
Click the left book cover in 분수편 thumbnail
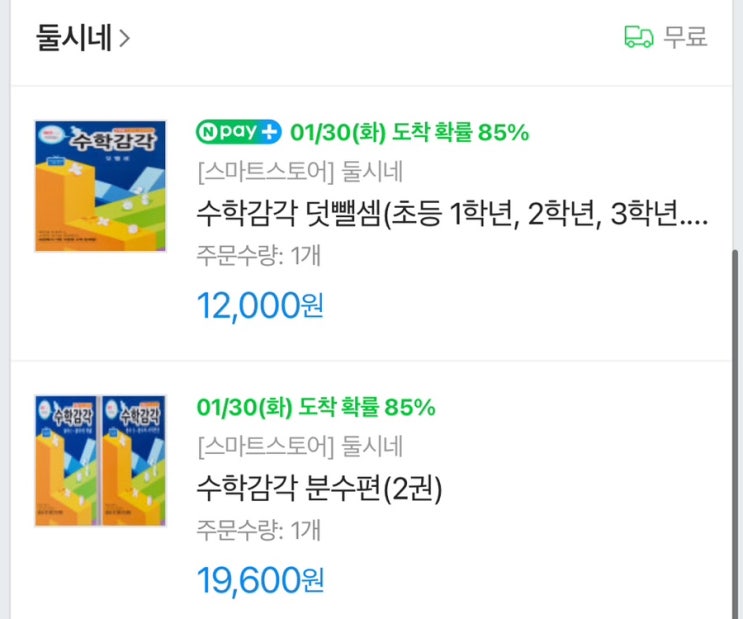pyautogui.click(x=66, y=460)
